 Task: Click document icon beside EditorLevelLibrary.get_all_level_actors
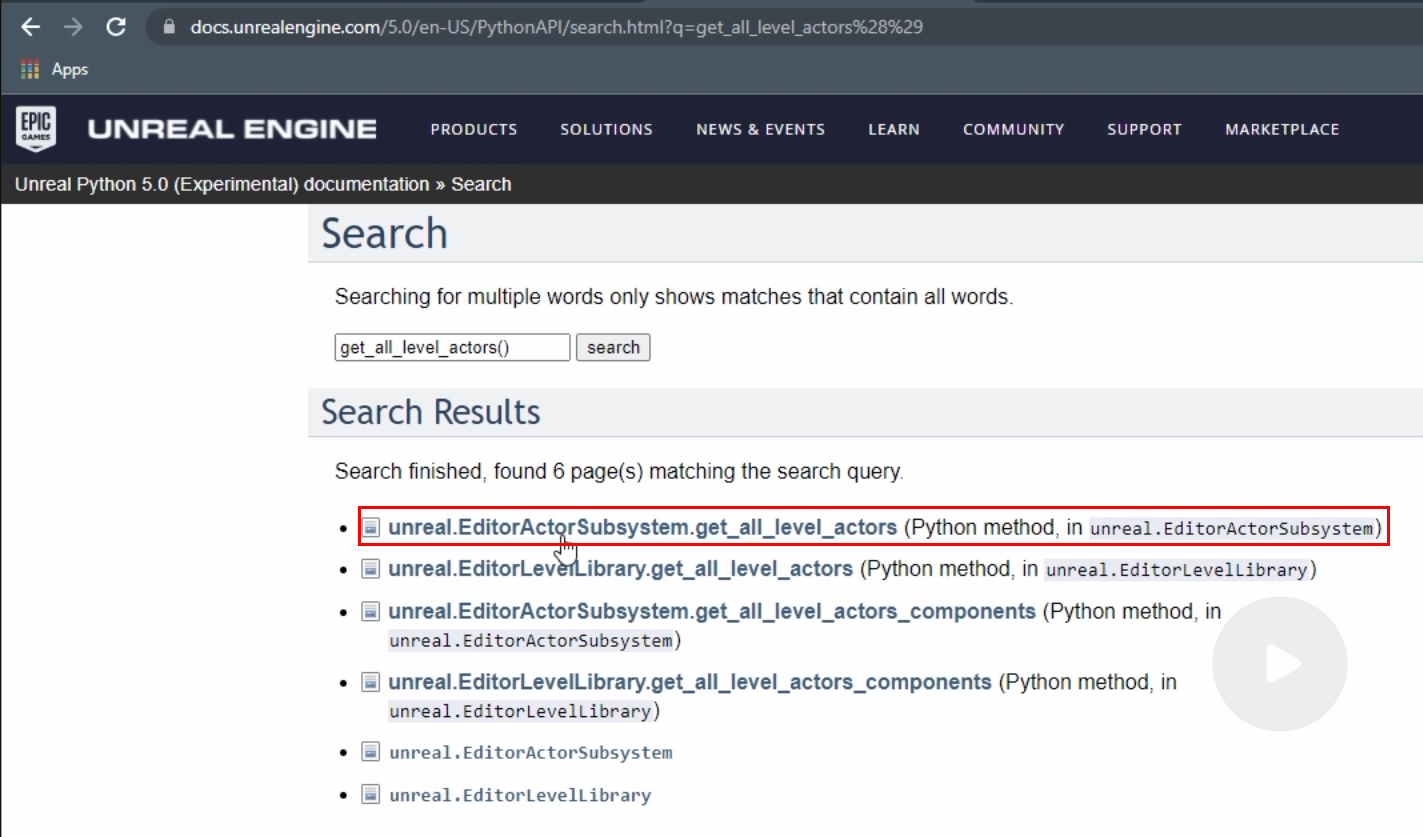[x=371, y=569]
